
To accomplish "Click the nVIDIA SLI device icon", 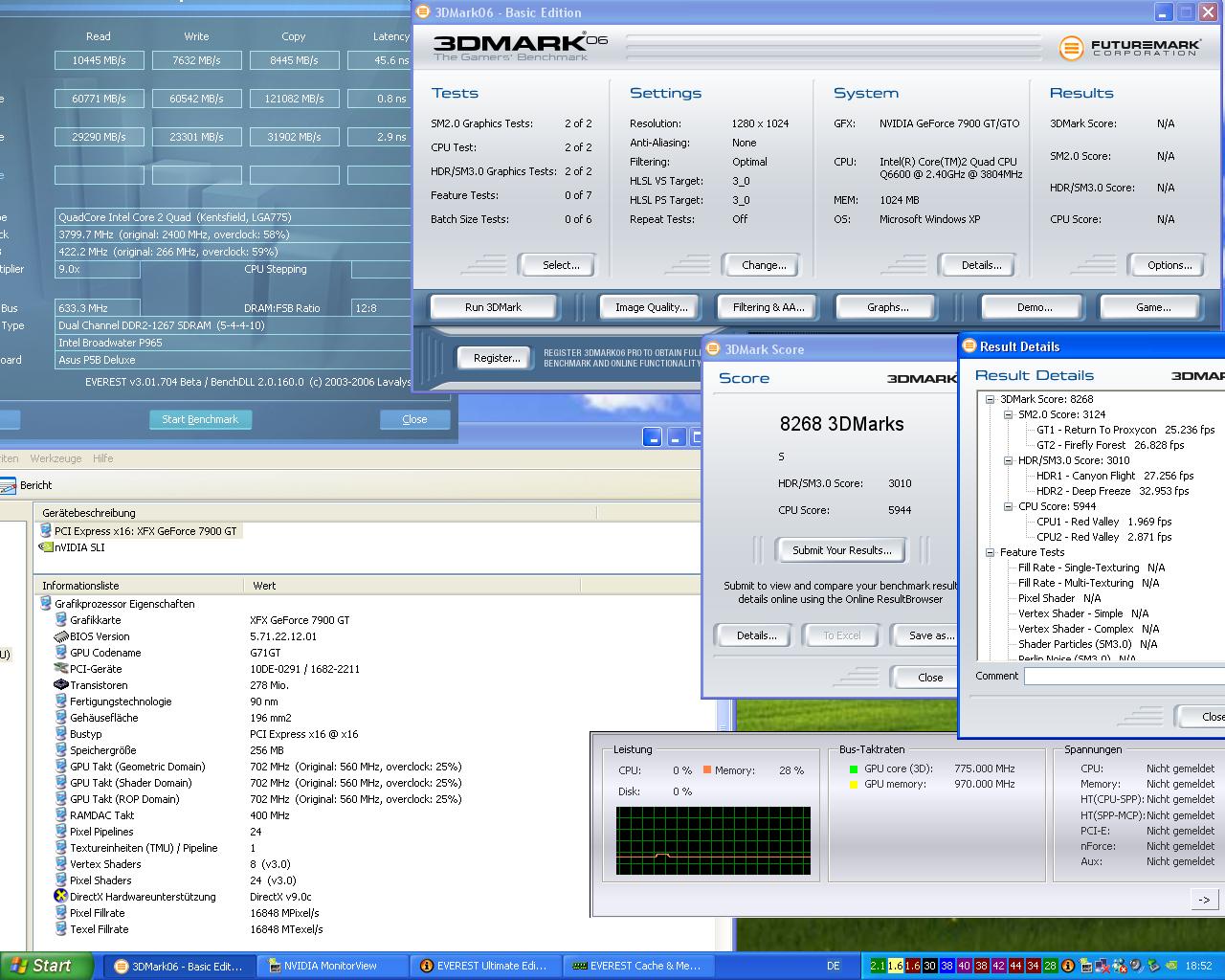I will pos(45,547).
